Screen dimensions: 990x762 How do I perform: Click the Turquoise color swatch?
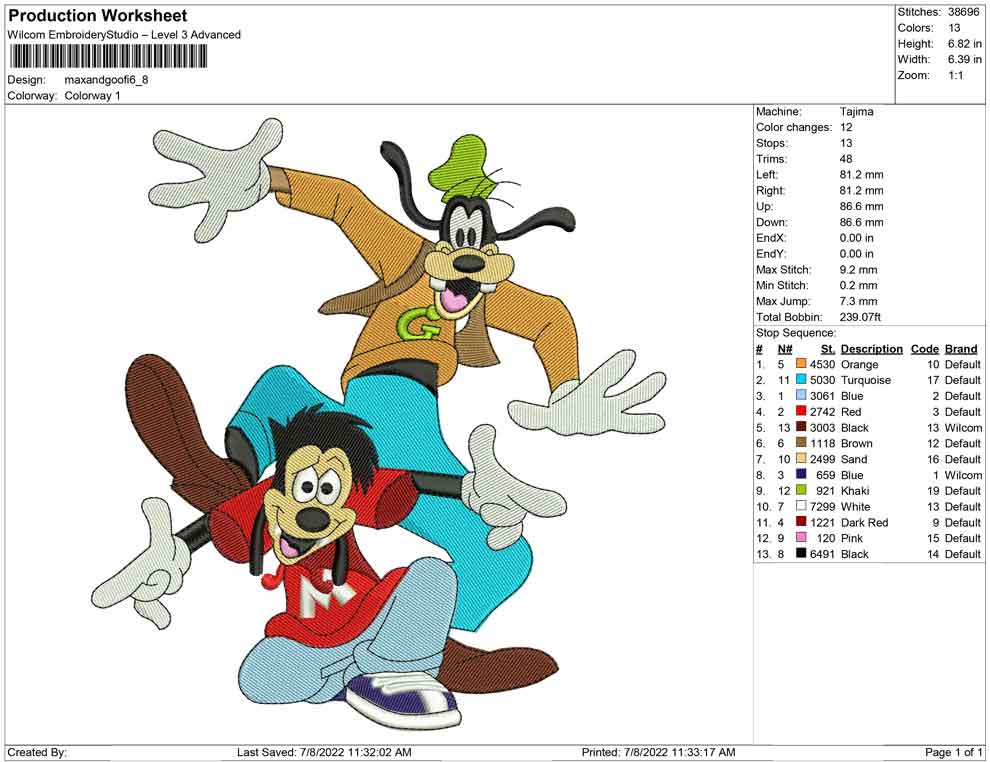(801, 379)
